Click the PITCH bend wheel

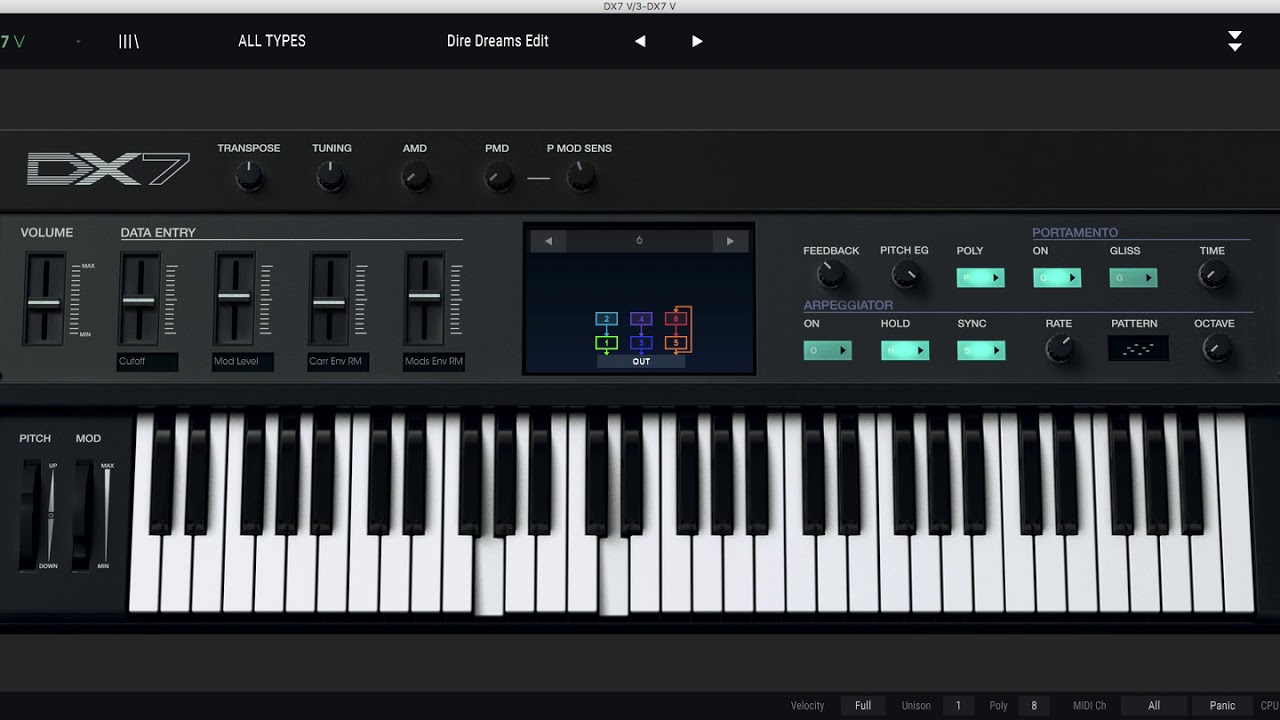tap(31, 515)
